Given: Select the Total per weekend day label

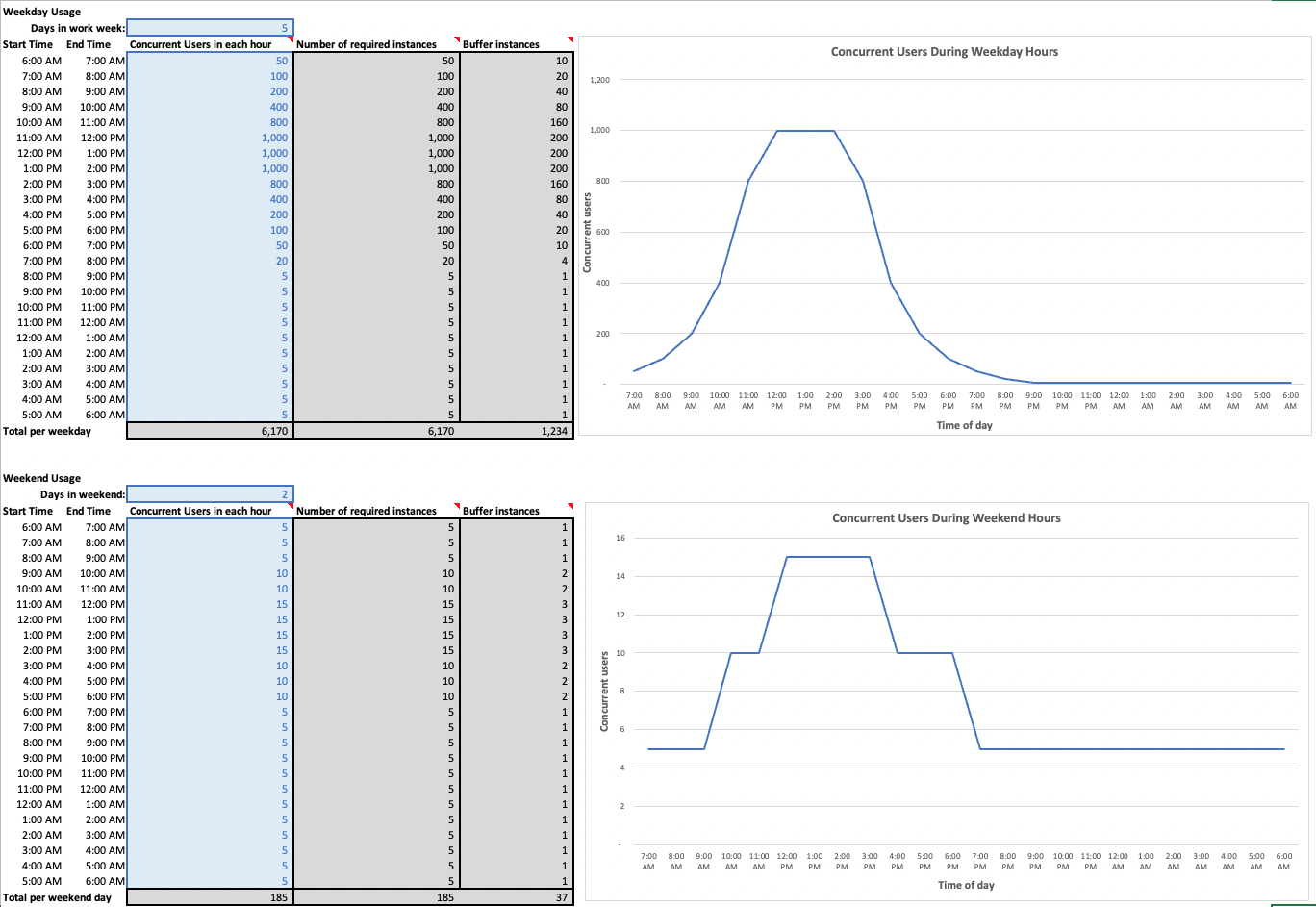Looking at the screenshot, I should [57, 897].
